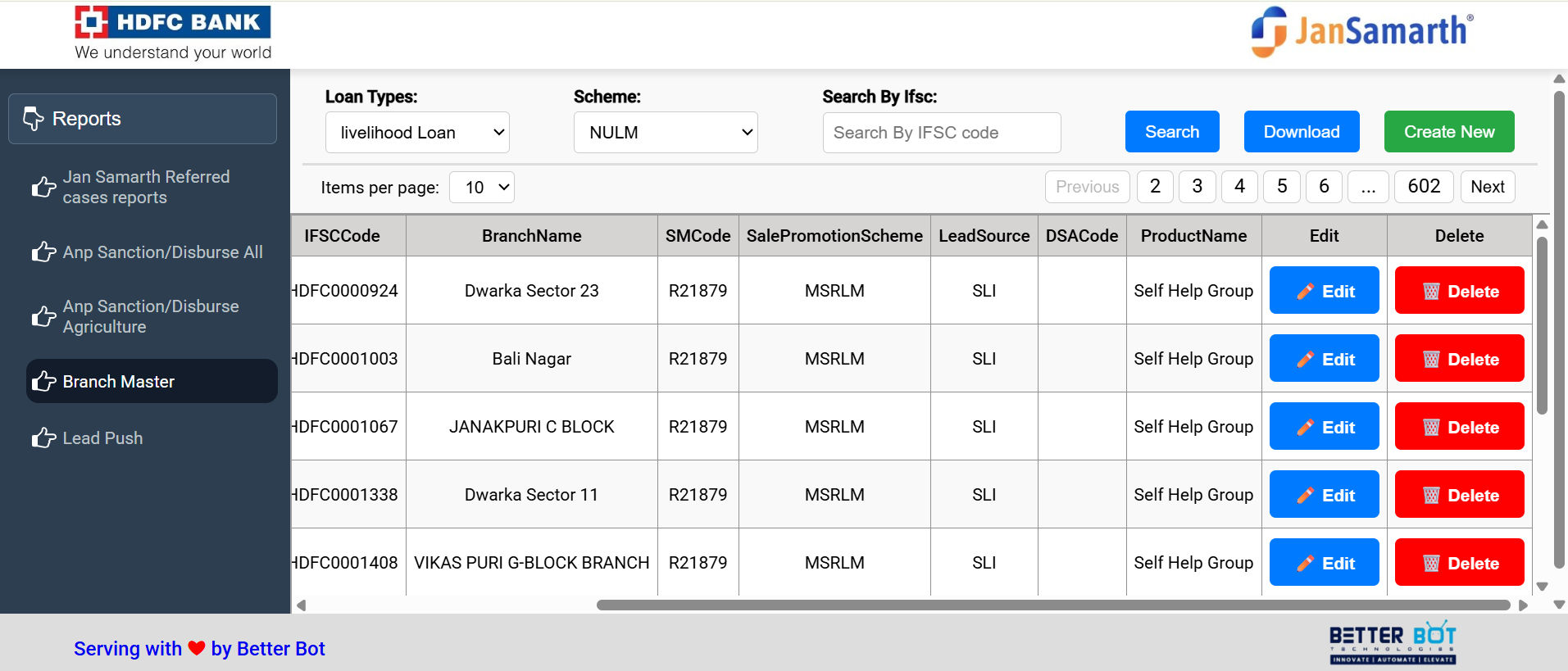Change the Items per page dropdown
This screenshot has width=1568, height=671.
click(x=482, y=188)
